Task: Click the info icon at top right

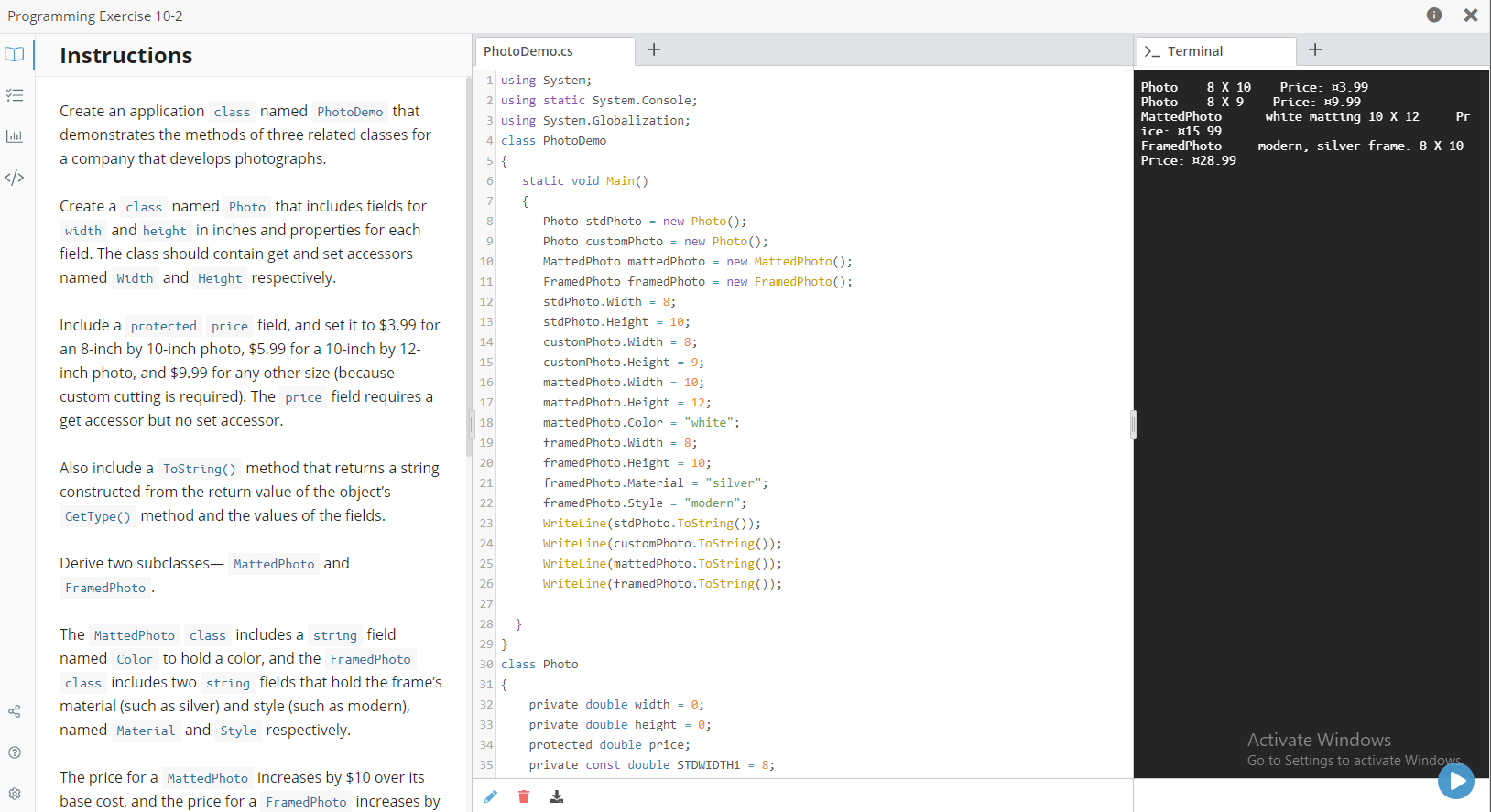Action: click(x=1434, y=15)
